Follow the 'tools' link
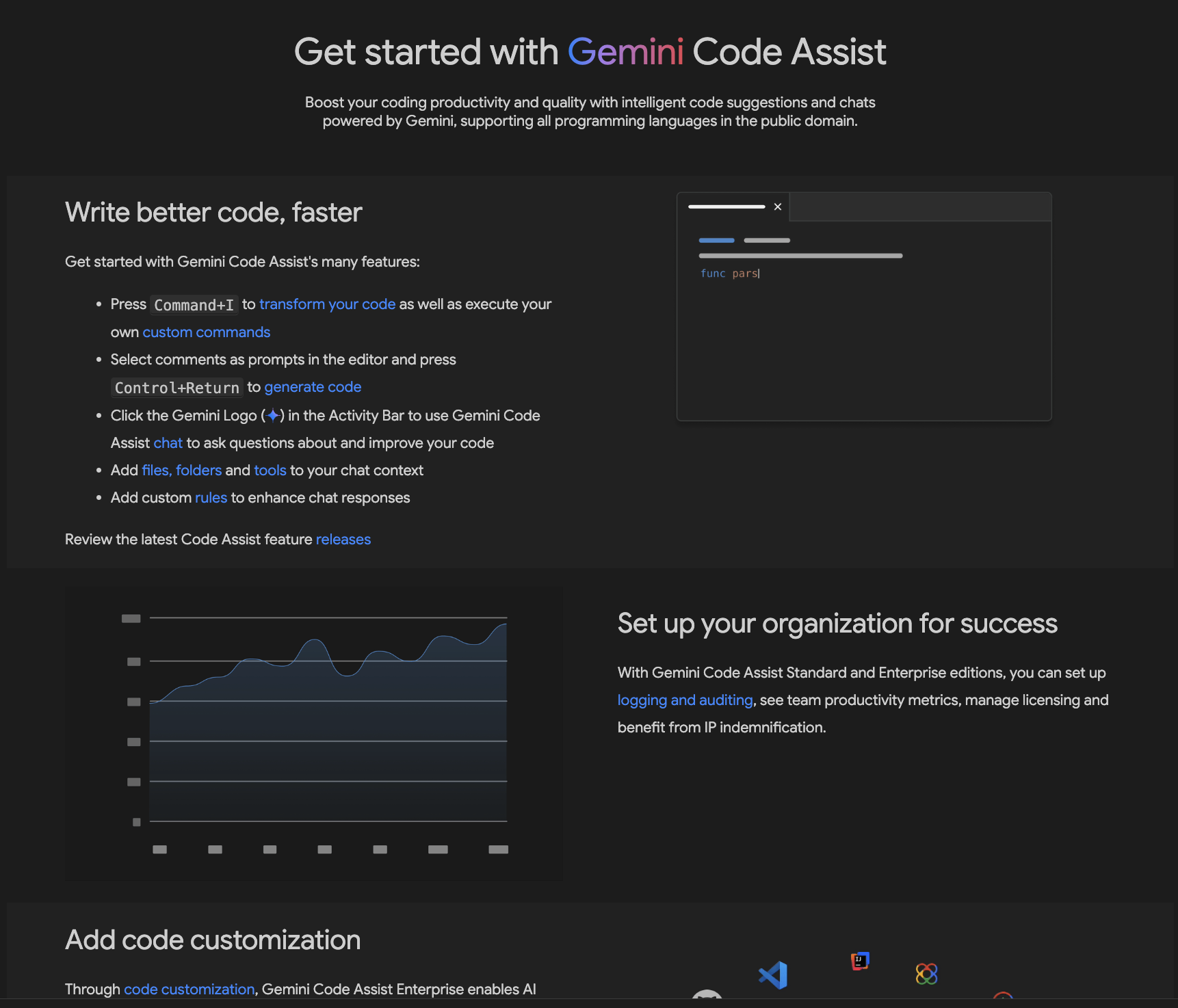Image resolution: width=1178 pixels, height=1008 pixels. [270, 470]
